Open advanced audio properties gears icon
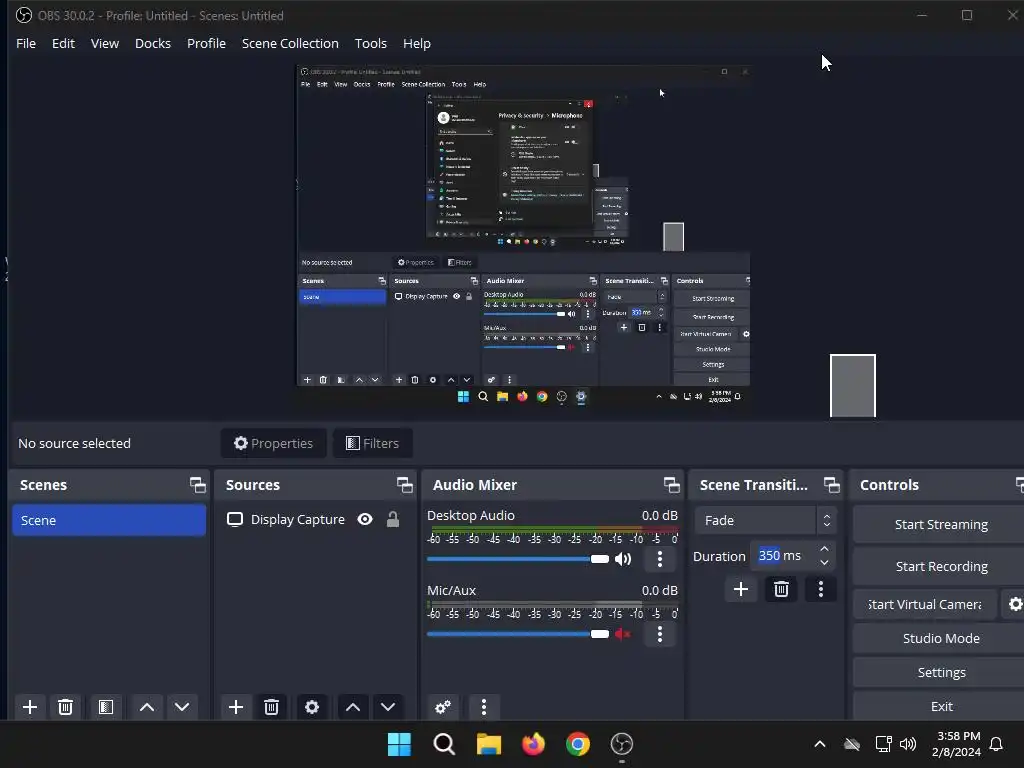This screenshot has width=1024, height=768. point(443,707)
